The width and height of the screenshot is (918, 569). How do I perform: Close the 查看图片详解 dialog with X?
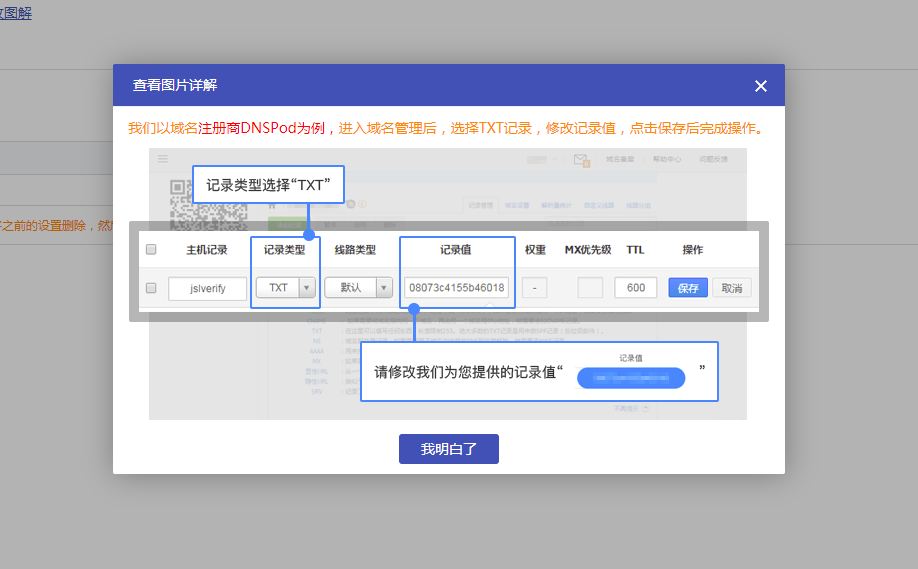[x=760, y=86]
